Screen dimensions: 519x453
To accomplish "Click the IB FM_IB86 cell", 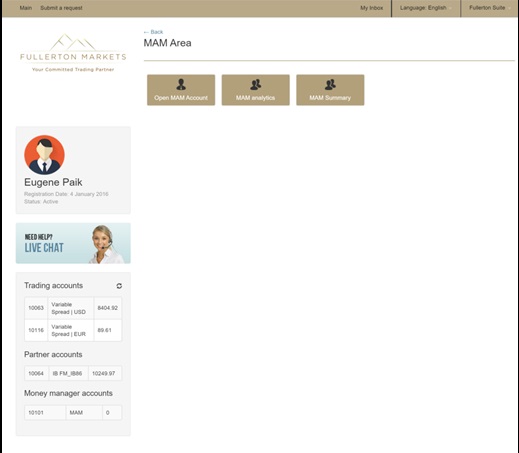I will coord(68,373).
